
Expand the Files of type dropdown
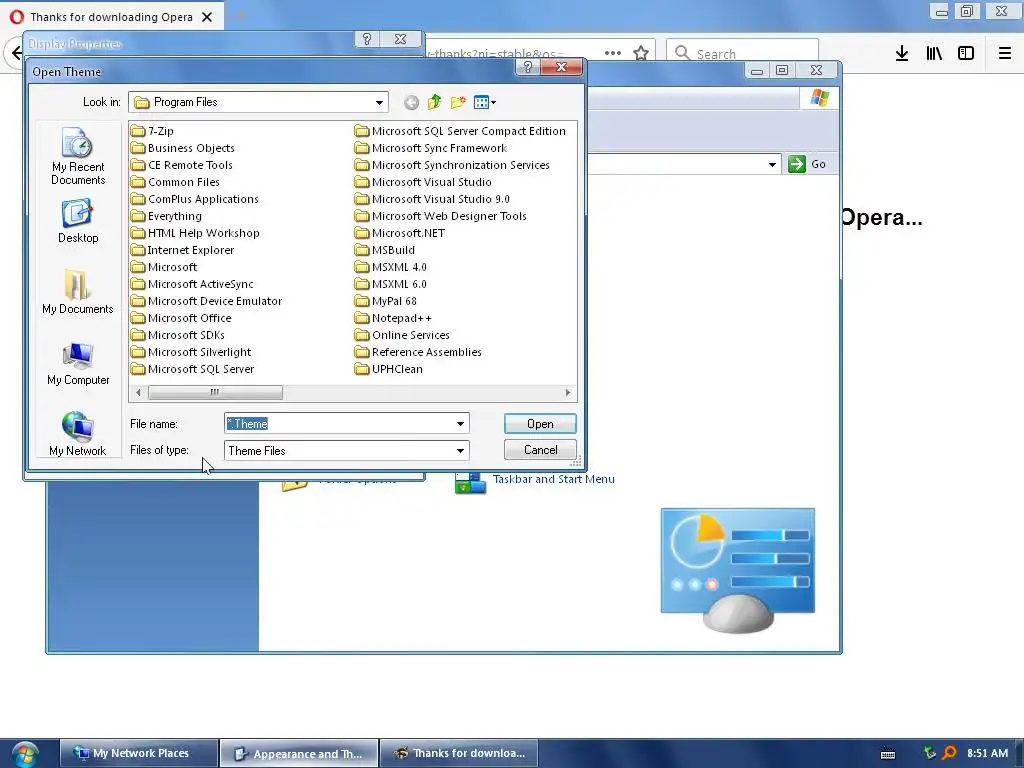[x=460, y=451]
